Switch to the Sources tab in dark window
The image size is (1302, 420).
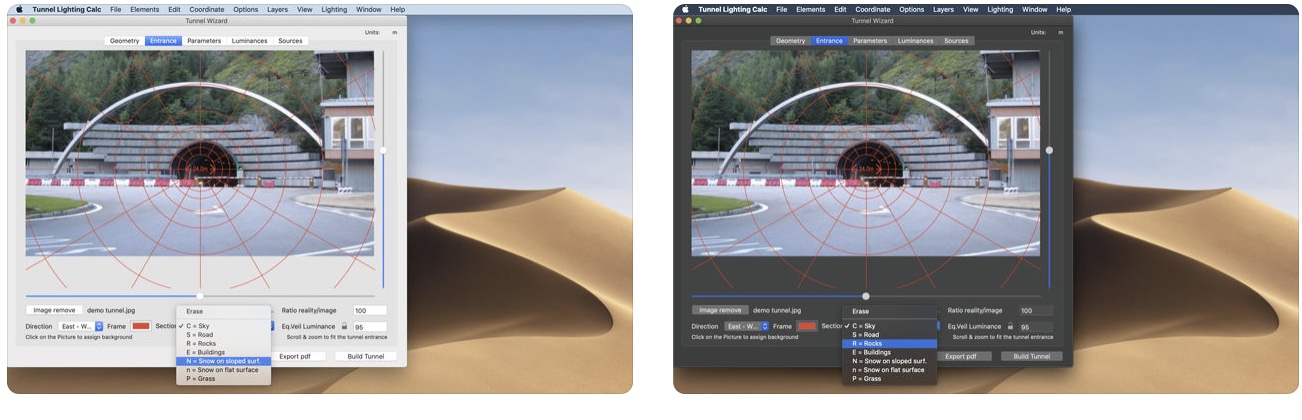click(956, 41)
